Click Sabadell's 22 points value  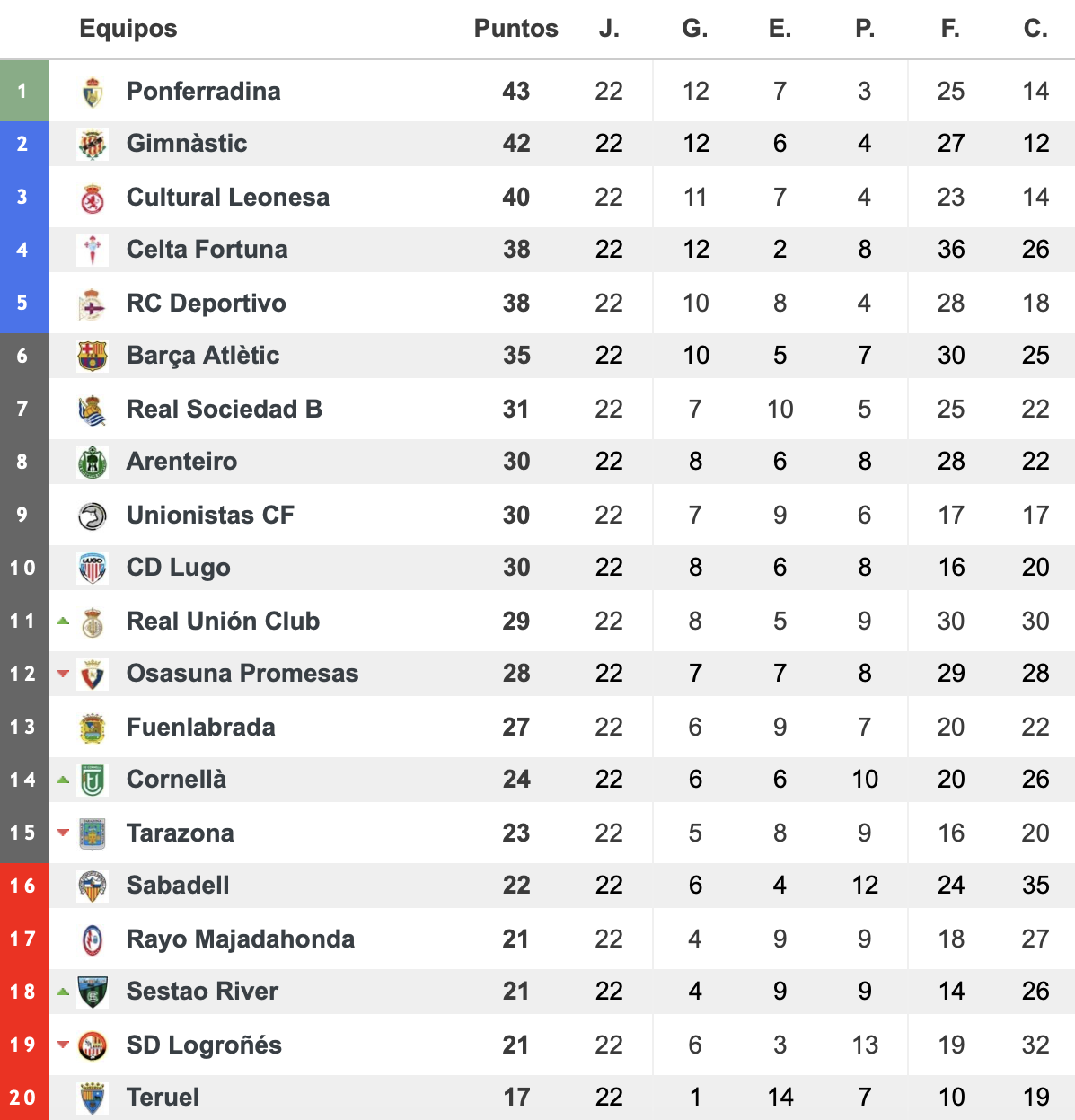point(516,886)
